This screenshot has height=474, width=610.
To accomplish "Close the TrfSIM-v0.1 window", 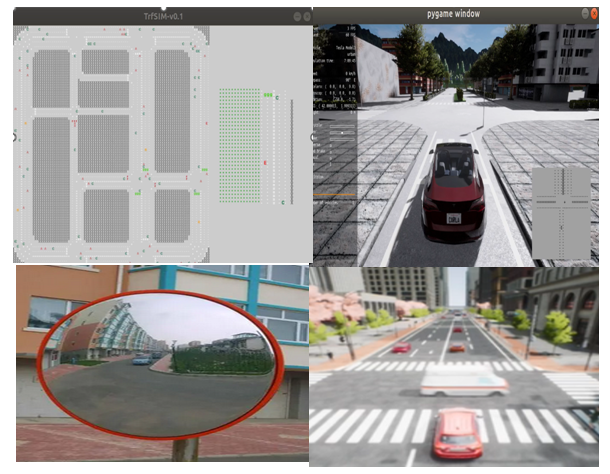I will pos(307,17).
